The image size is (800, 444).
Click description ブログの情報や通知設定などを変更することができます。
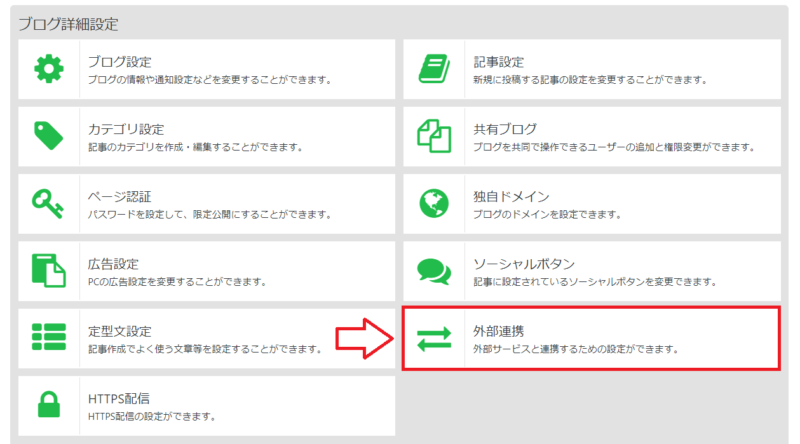point(210,80)
